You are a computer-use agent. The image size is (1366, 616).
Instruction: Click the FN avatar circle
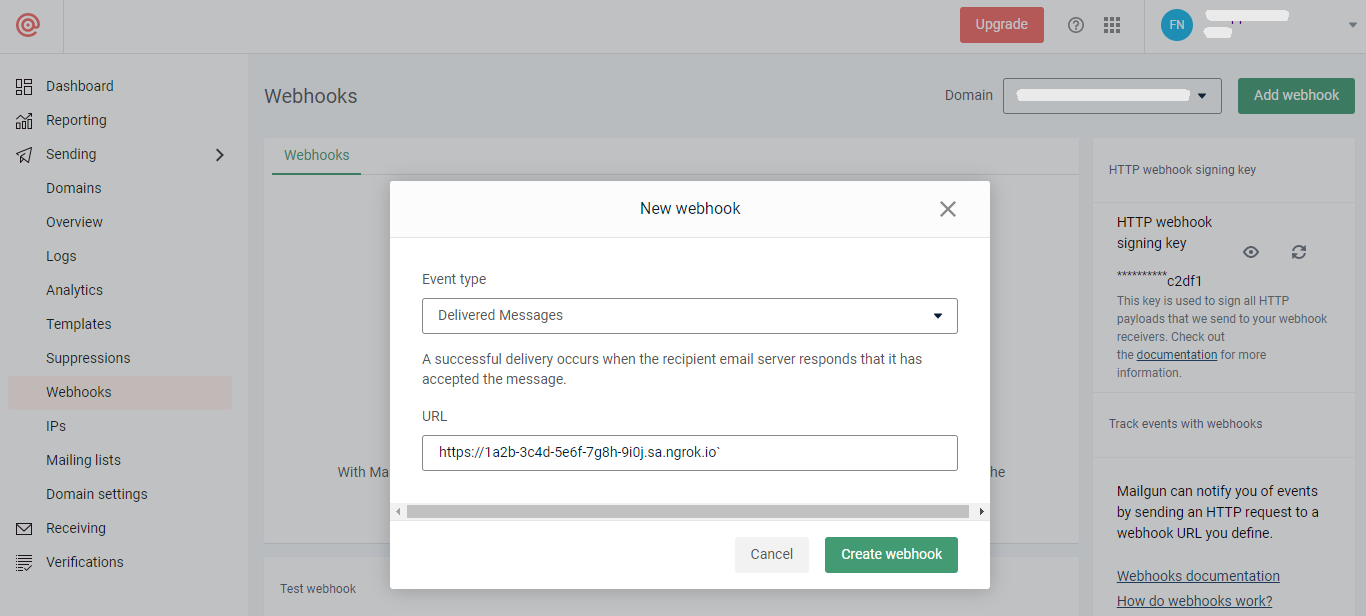[1176, 24]
